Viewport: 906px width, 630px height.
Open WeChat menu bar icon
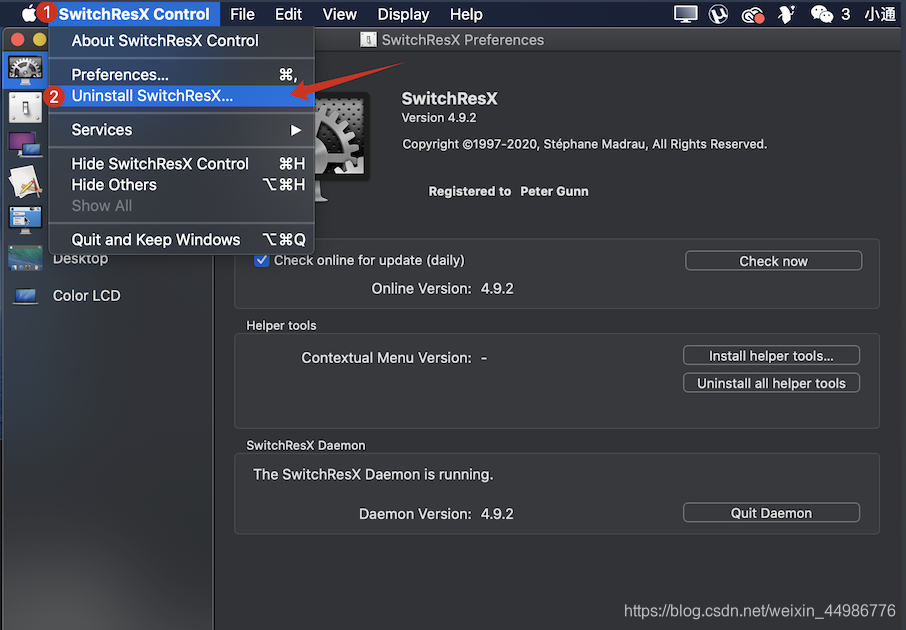(822, 14)
